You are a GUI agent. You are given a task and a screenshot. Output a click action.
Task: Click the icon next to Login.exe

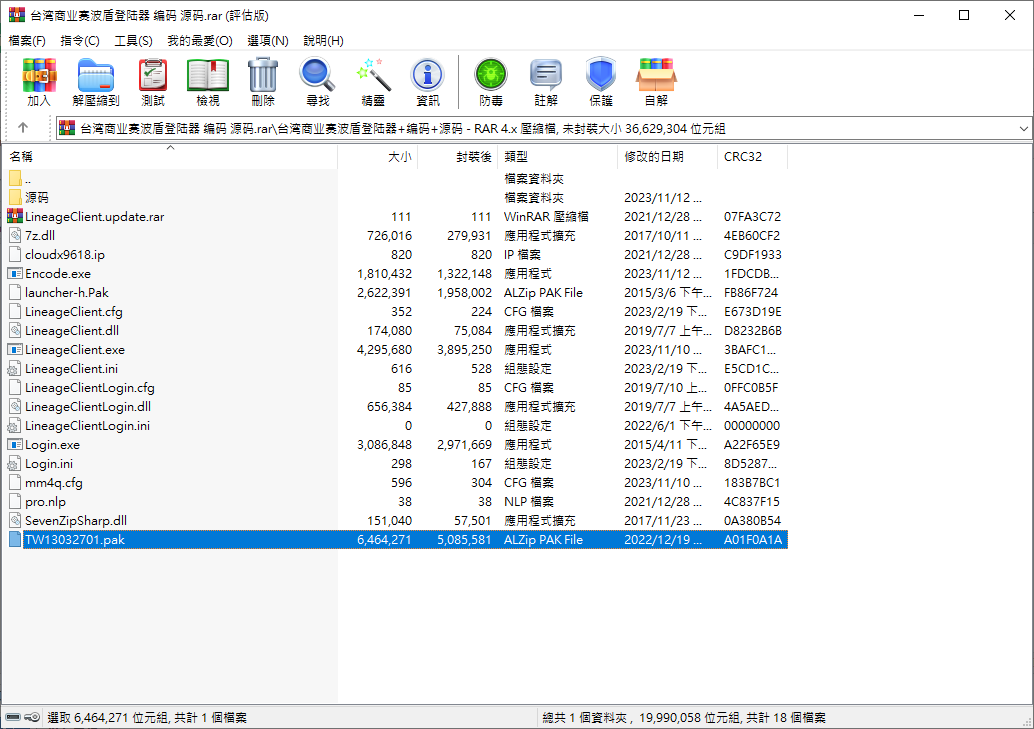(15, 445)
